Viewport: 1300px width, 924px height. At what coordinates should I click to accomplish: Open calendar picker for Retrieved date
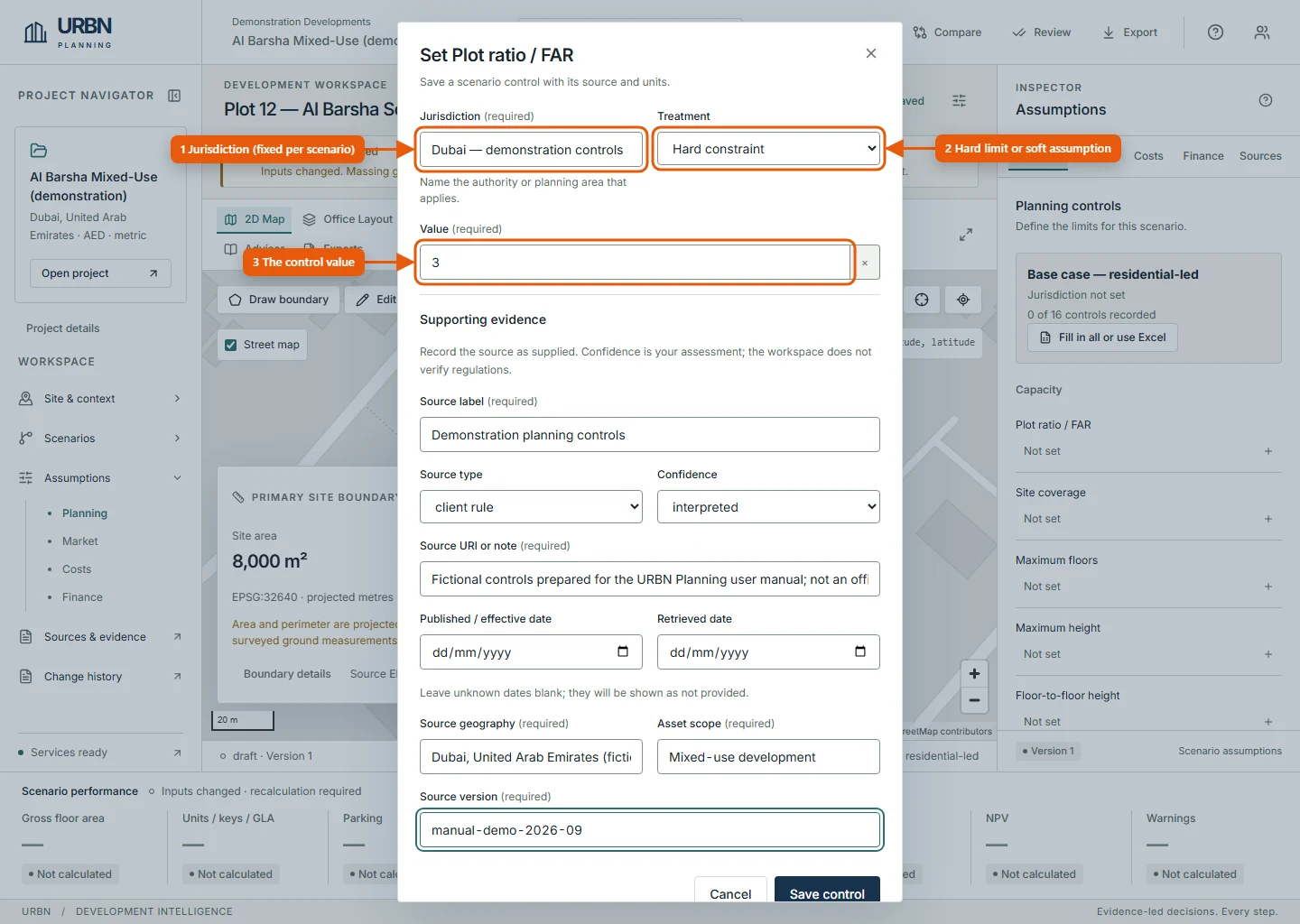pos(860,651)
